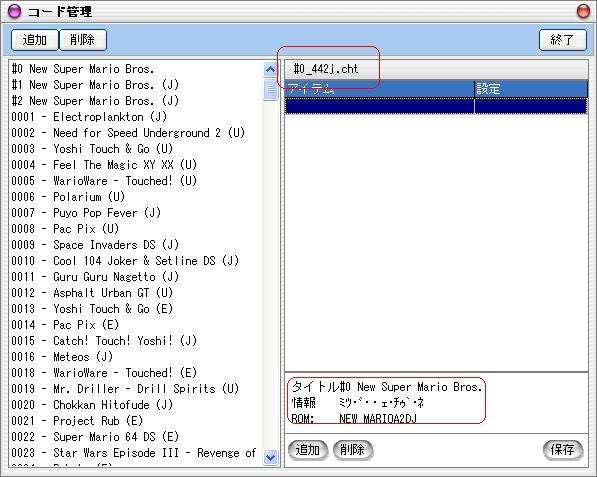Click the top 追加 button in toolbar

35,40
